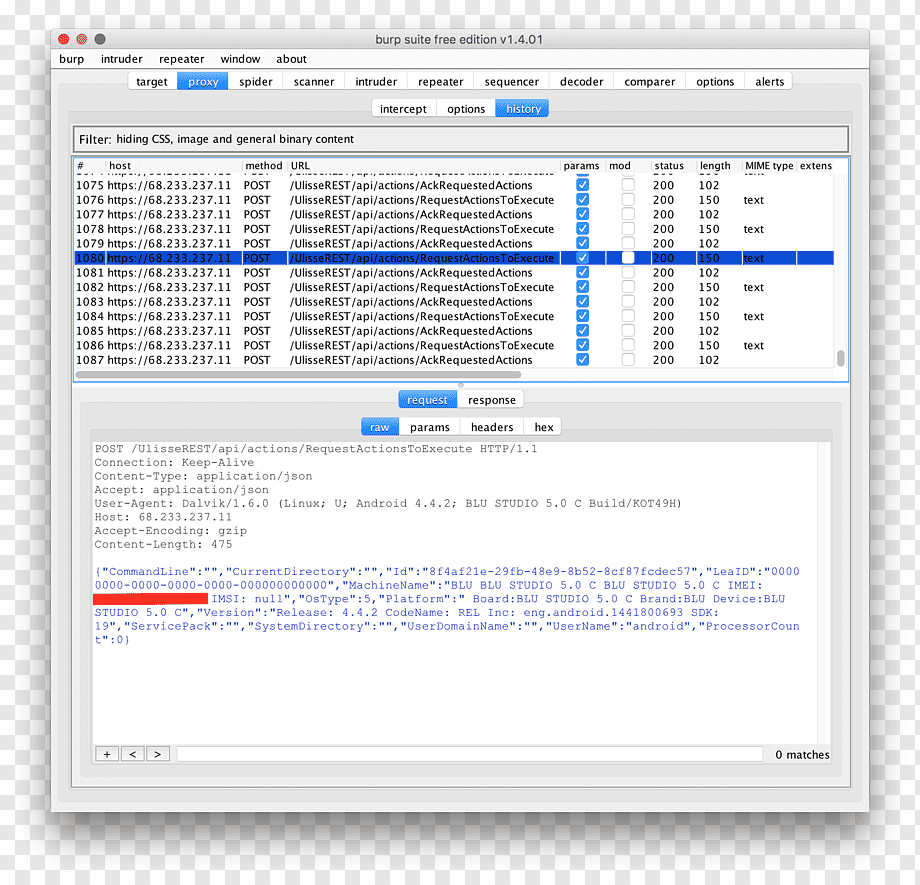Toggle mod checkbox of request 1086

click(628, 345)
